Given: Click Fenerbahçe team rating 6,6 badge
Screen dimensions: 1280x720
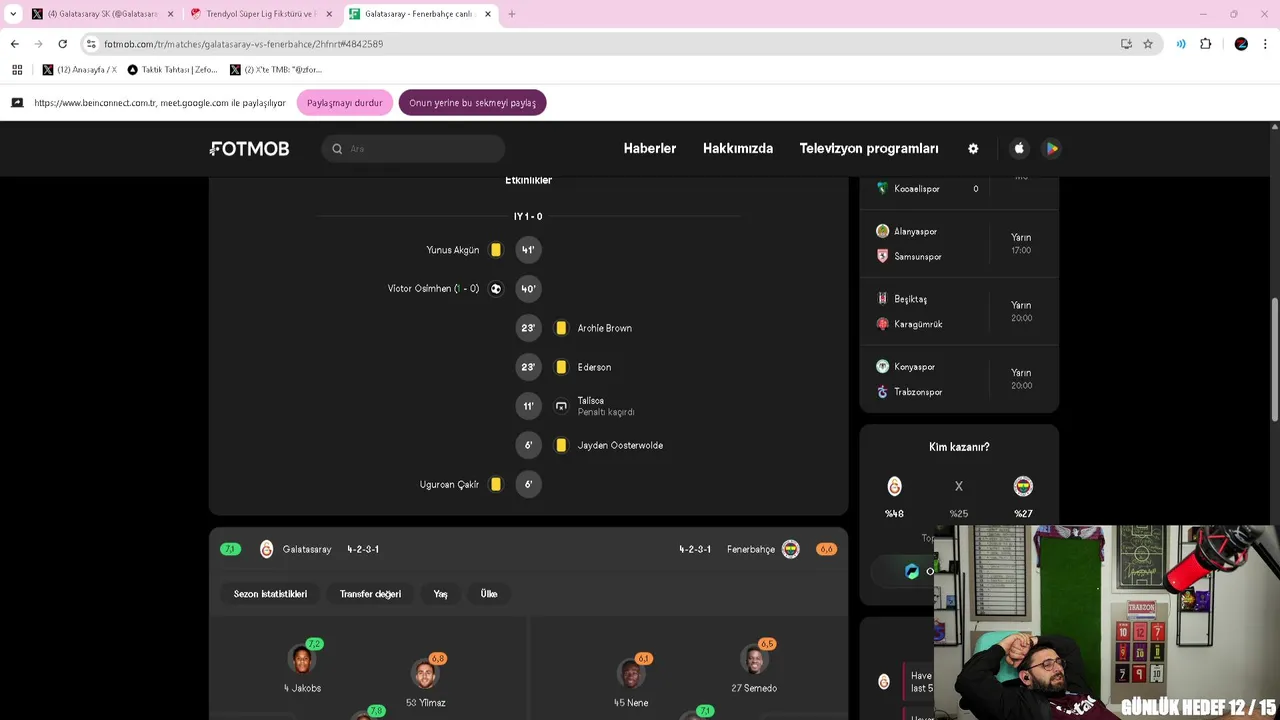Looking at the screenshot, I should coord(826,549).
